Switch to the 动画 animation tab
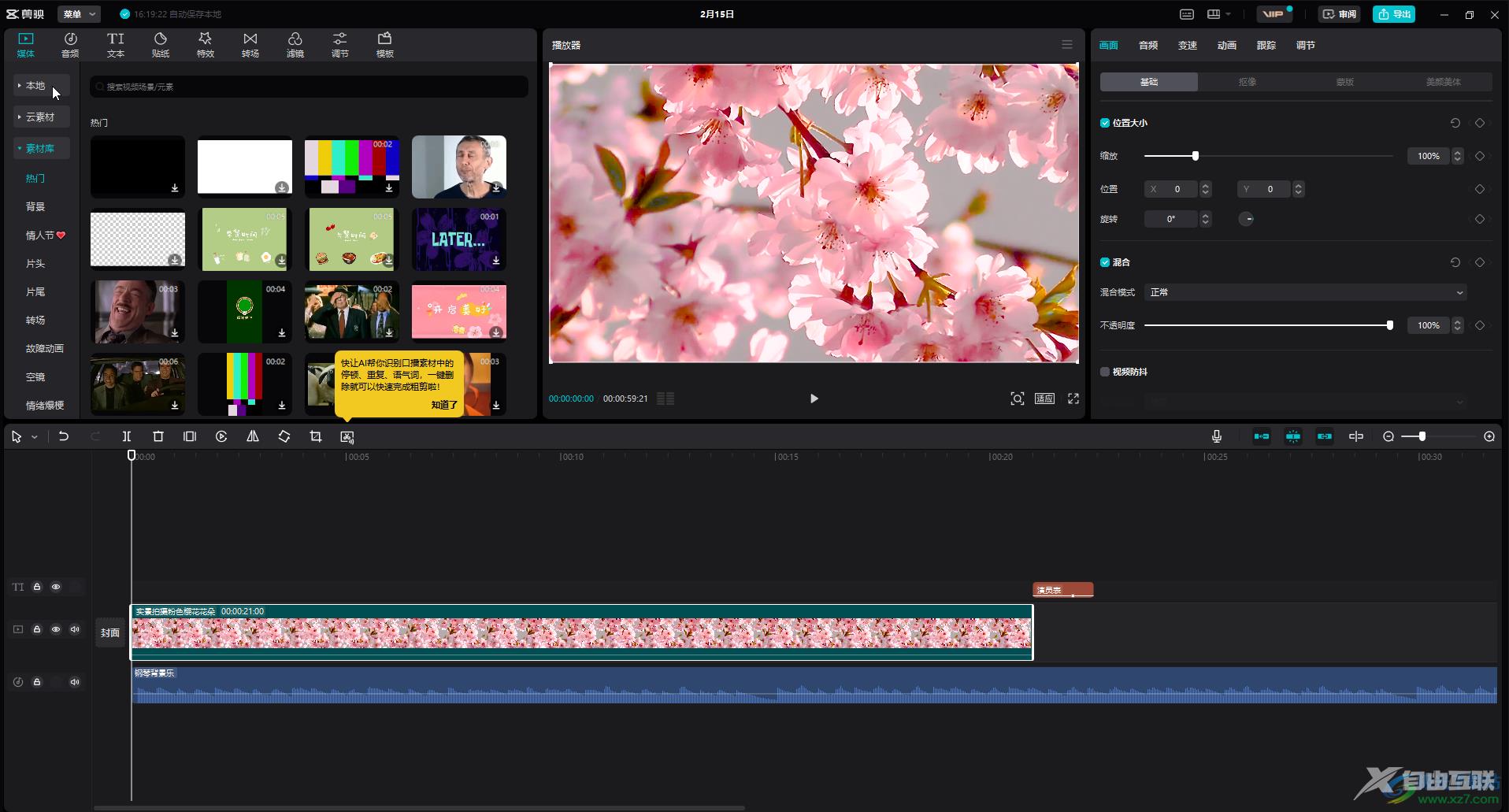 pyautogui.click(x=1227, y=45)
